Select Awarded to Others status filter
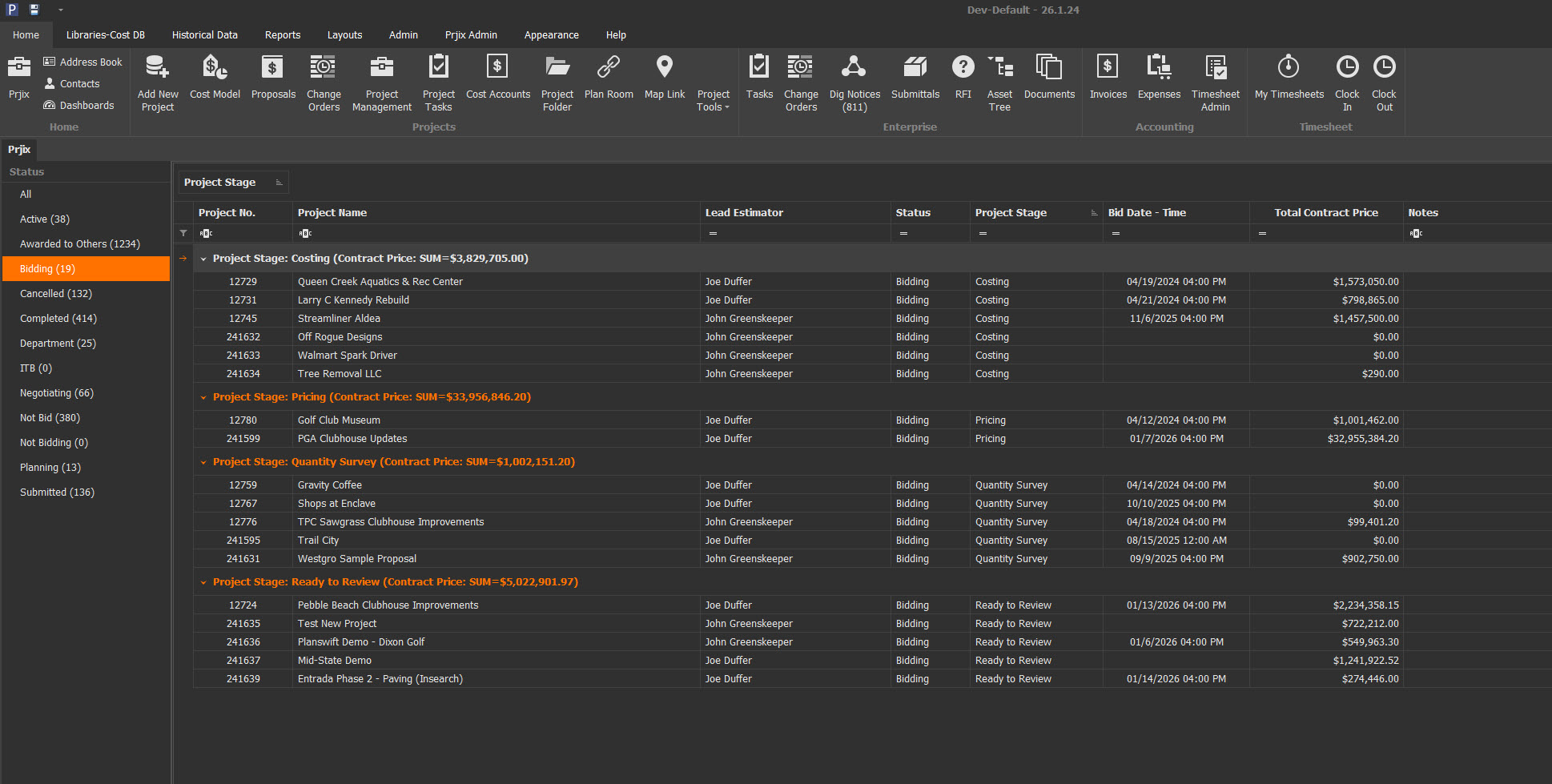Screen dimensions: 1552x784 pyautogui.click(x=79, y=244)
